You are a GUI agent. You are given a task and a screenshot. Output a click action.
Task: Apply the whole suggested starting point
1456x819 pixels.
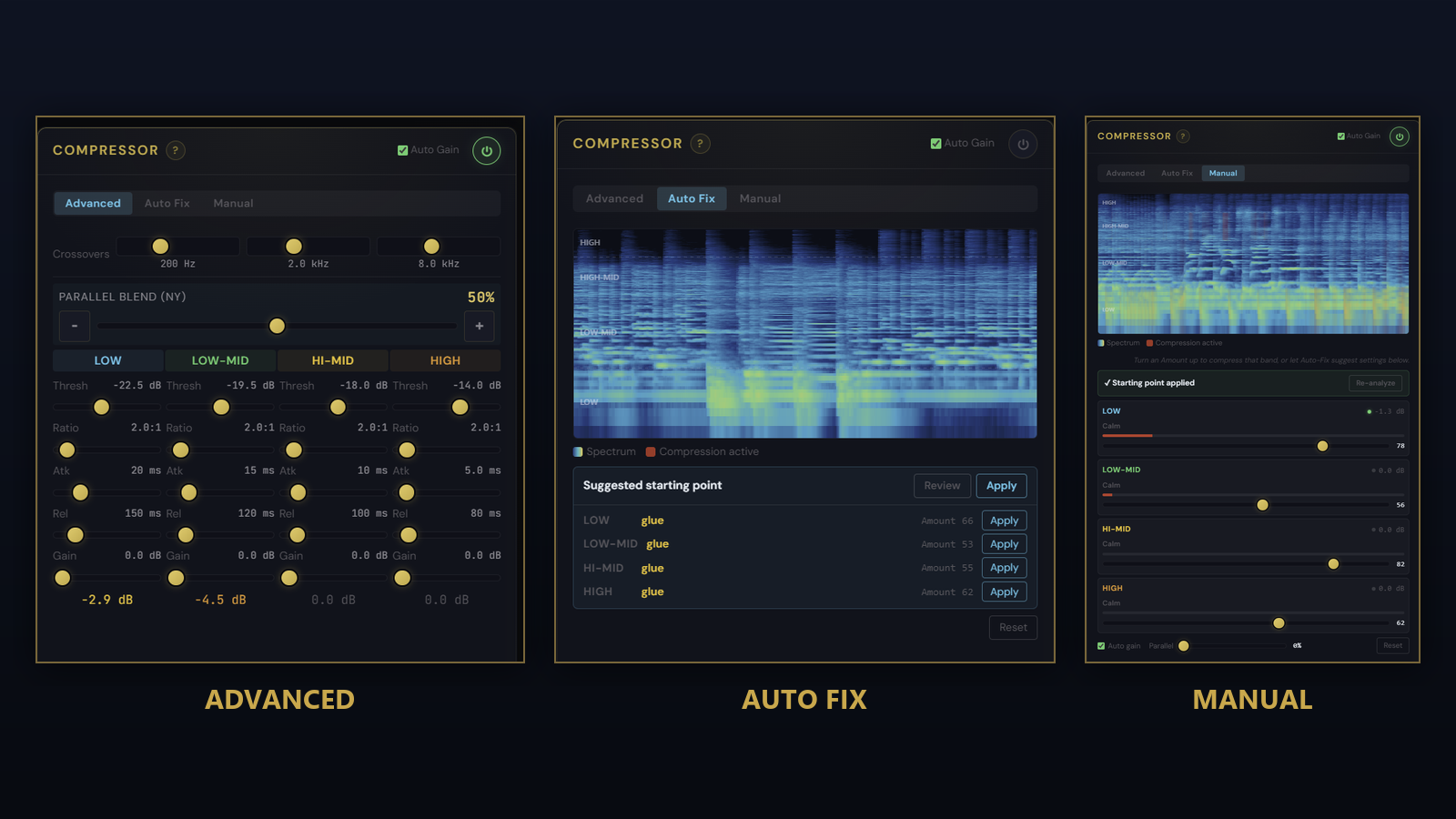[1002, 486]
